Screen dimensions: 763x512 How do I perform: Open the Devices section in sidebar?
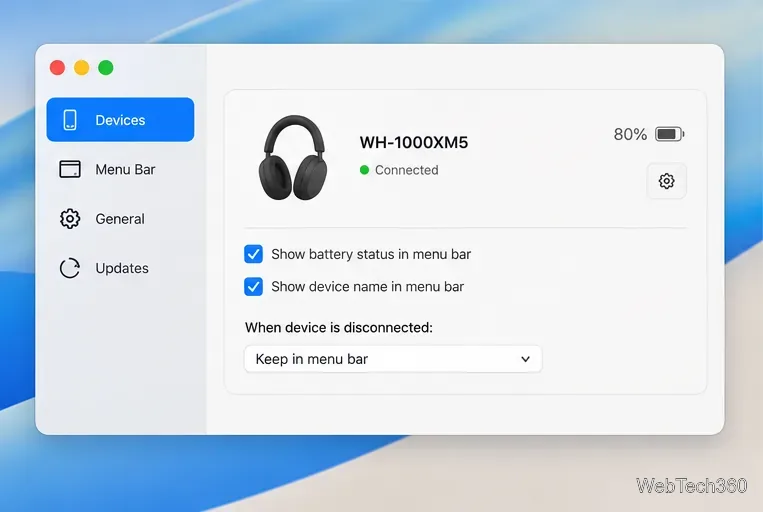(x=120, y=120)
